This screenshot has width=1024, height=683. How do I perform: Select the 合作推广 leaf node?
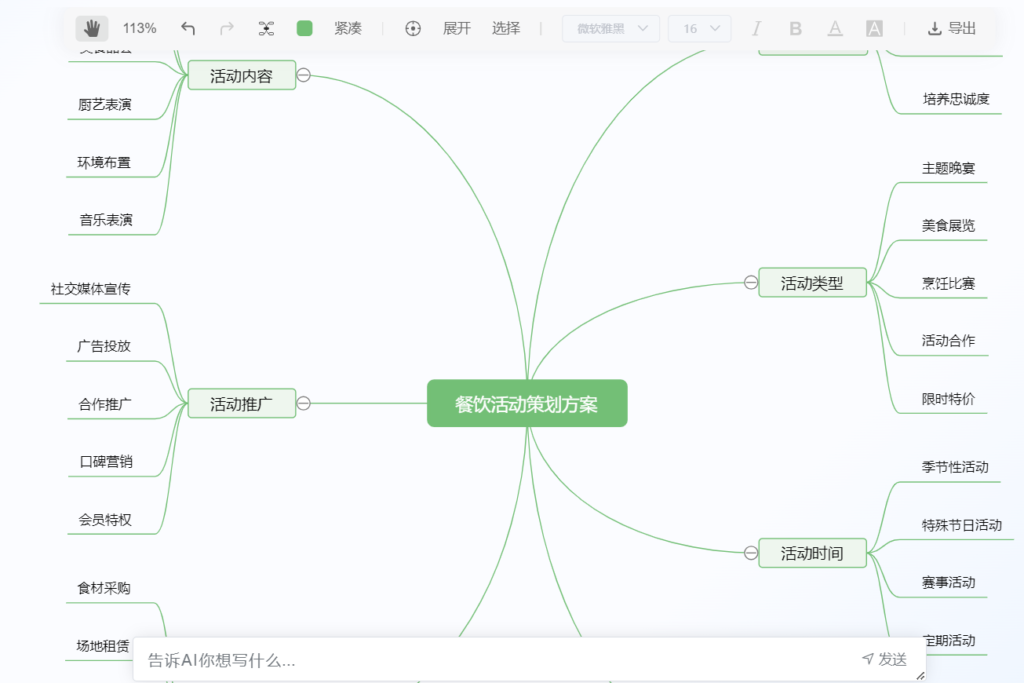(104, 404)
